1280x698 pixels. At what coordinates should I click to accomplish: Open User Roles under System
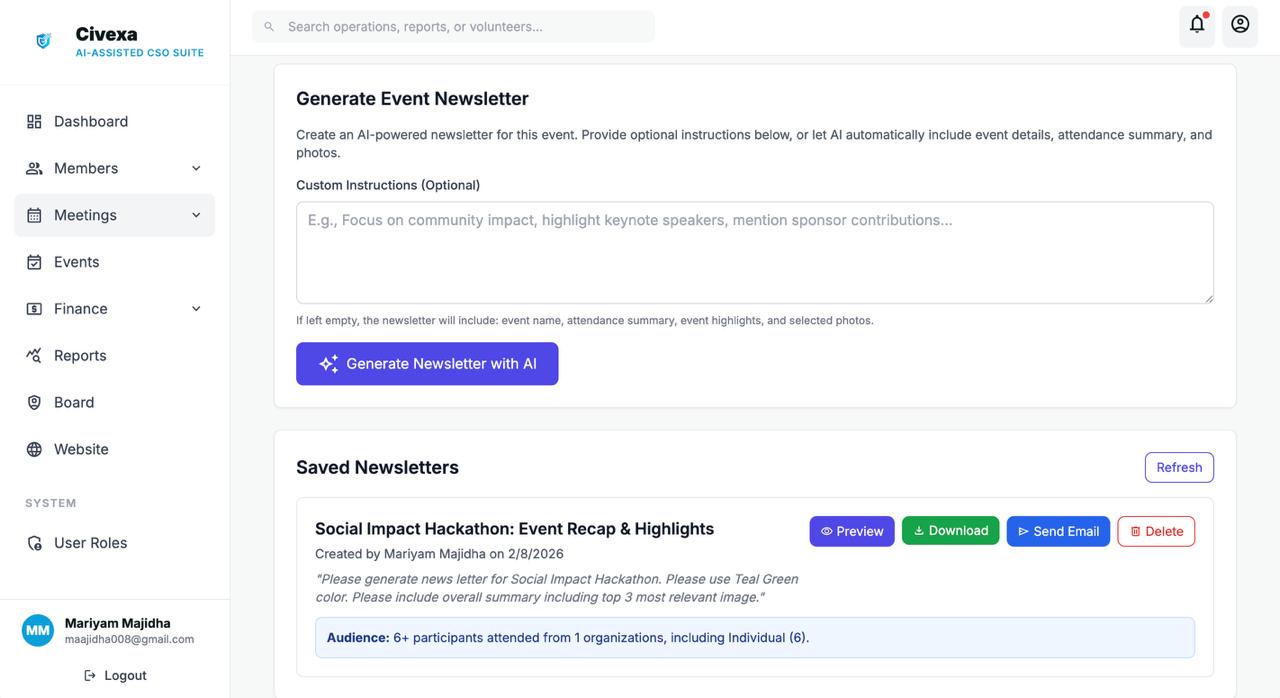coord(114,543)
